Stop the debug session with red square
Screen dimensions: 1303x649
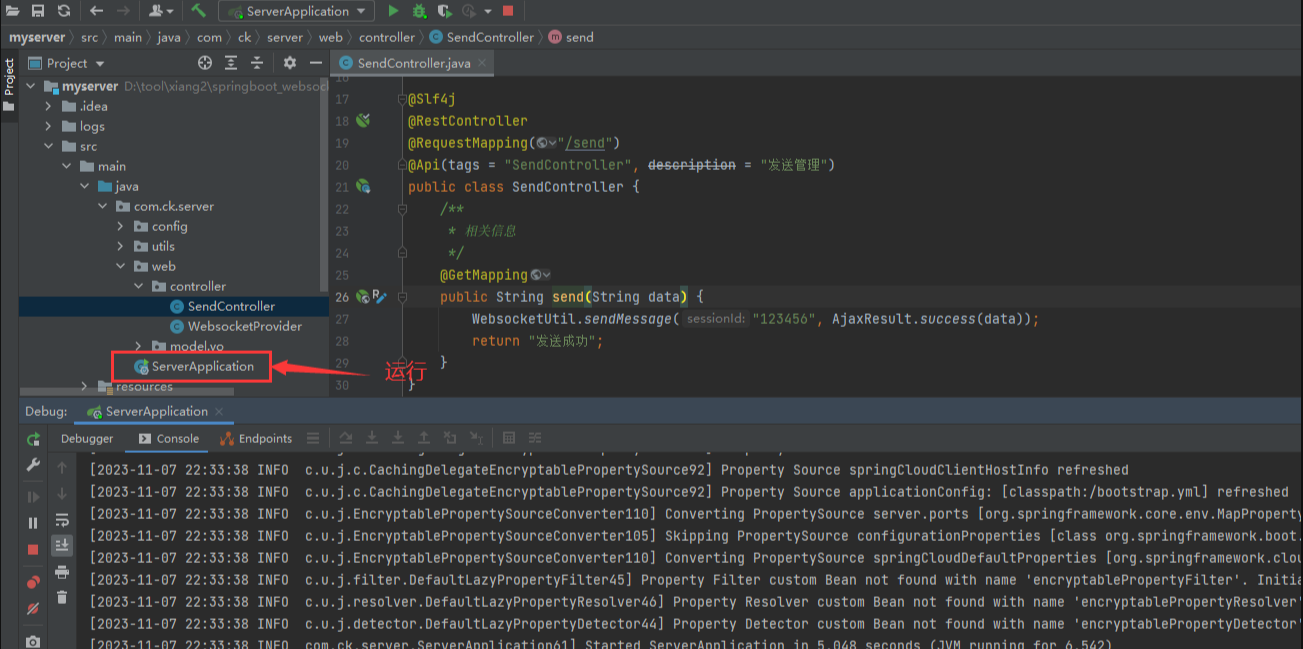click(33, 550)
